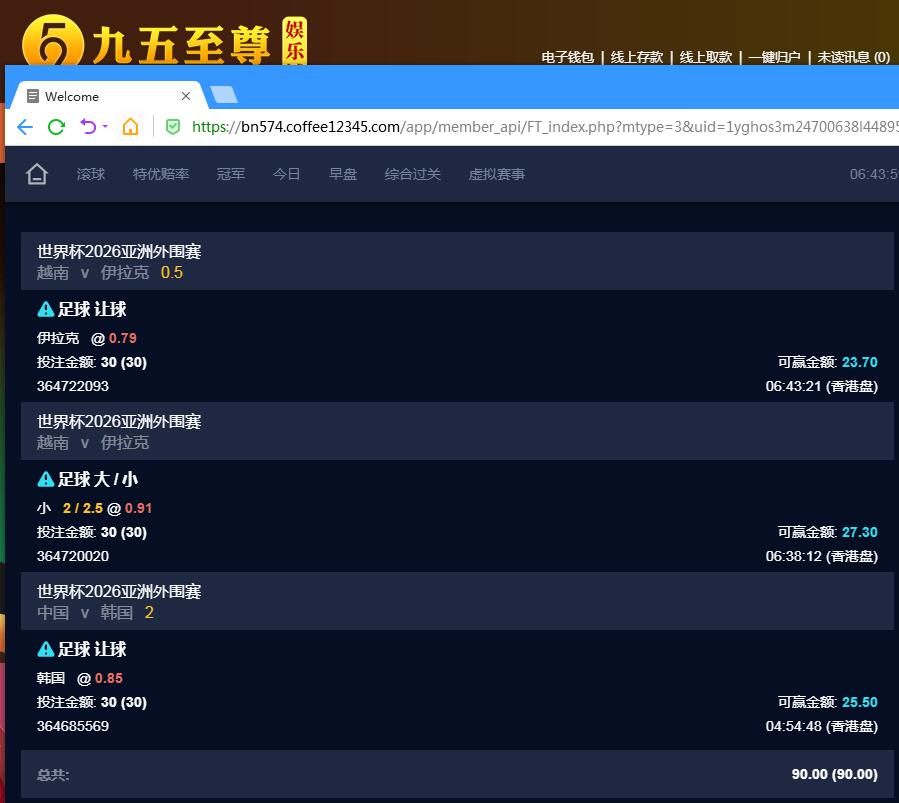Click timestamp 06:38:12 (香港盘)
Image resolution: width=899 pixels, height=803 pixels.
click(822, 556)
